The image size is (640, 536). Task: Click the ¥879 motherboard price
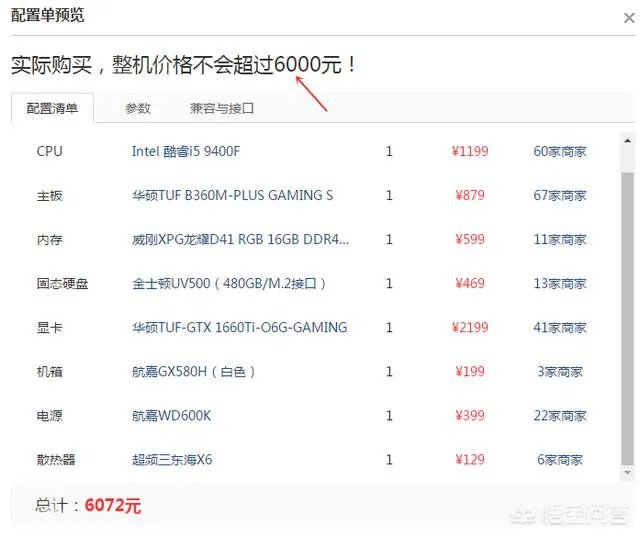point(470,196)
